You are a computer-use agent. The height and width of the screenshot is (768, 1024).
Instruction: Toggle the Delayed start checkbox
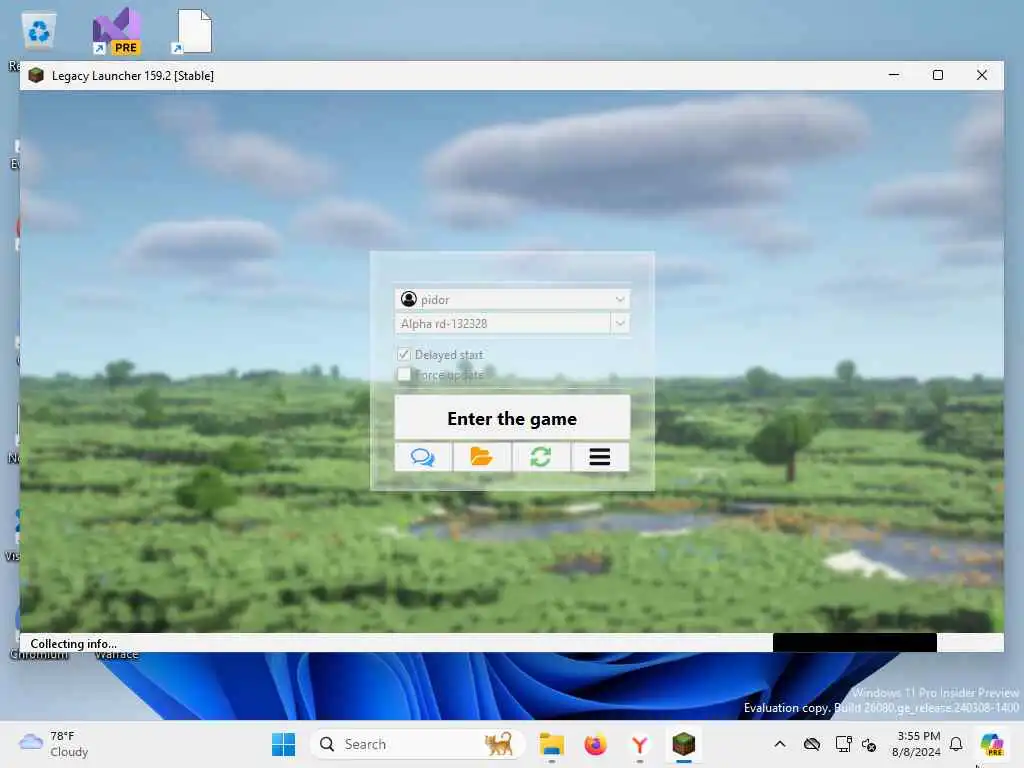[404, 355]
